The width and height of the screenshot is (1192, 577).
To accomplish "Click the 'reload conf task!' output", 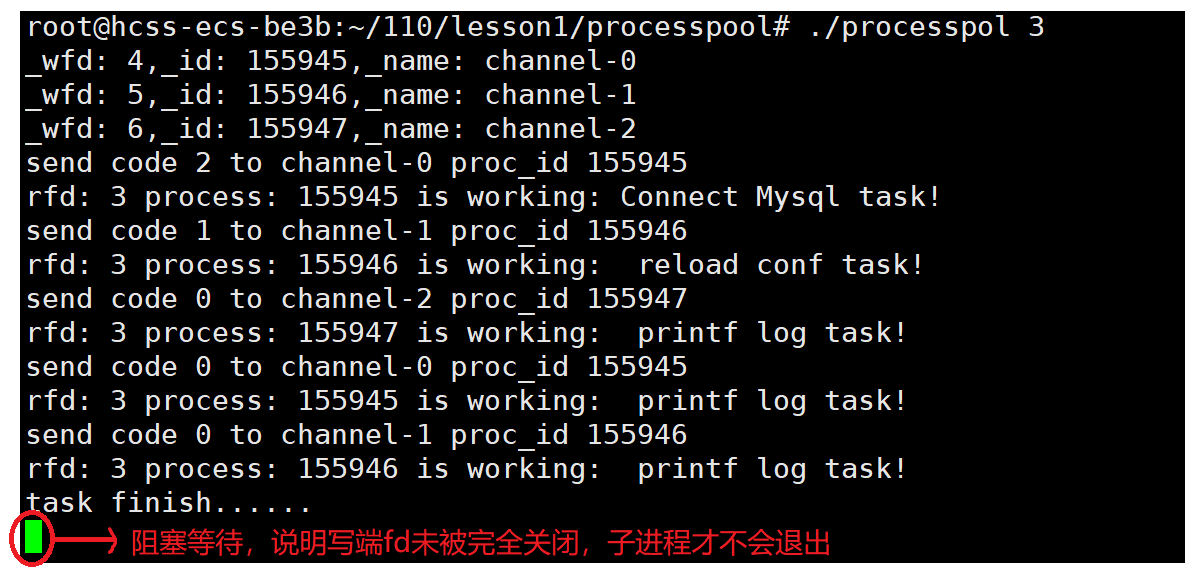I will (x=781, y=265).
